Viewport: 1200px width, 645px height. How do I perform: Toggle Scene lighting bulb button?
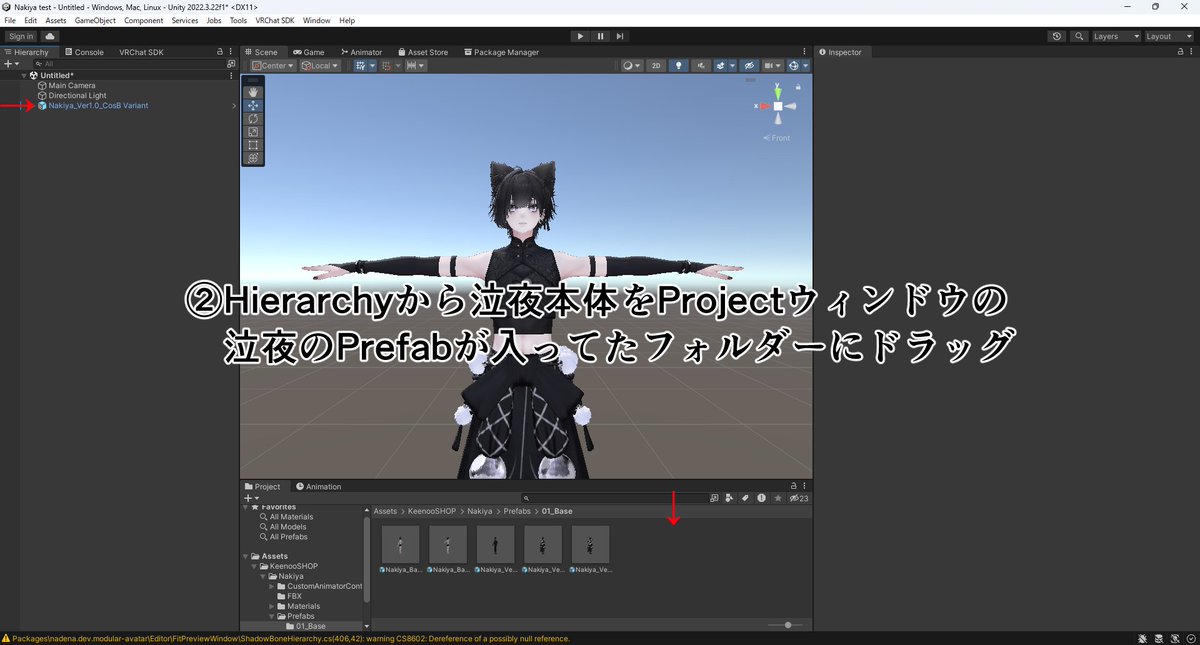pos(680,65)
